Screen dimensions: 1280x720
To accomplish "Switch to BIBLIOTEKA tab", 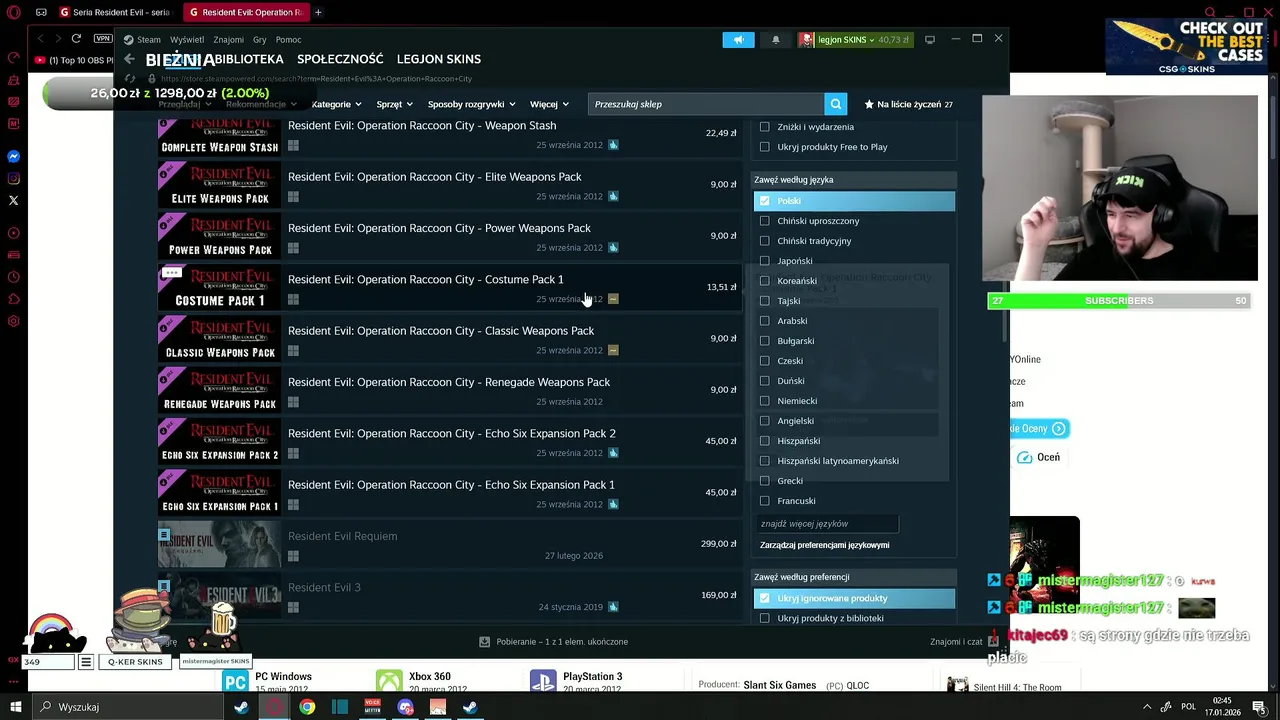I will point(249,59).
